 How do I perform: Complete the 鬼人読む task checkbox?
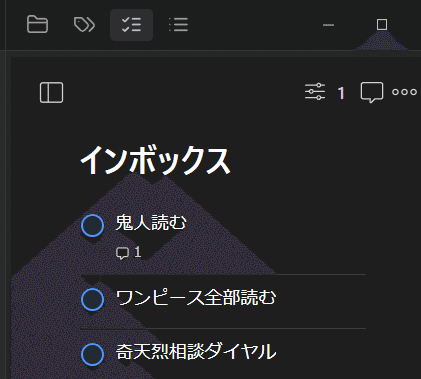coord(93,226)
